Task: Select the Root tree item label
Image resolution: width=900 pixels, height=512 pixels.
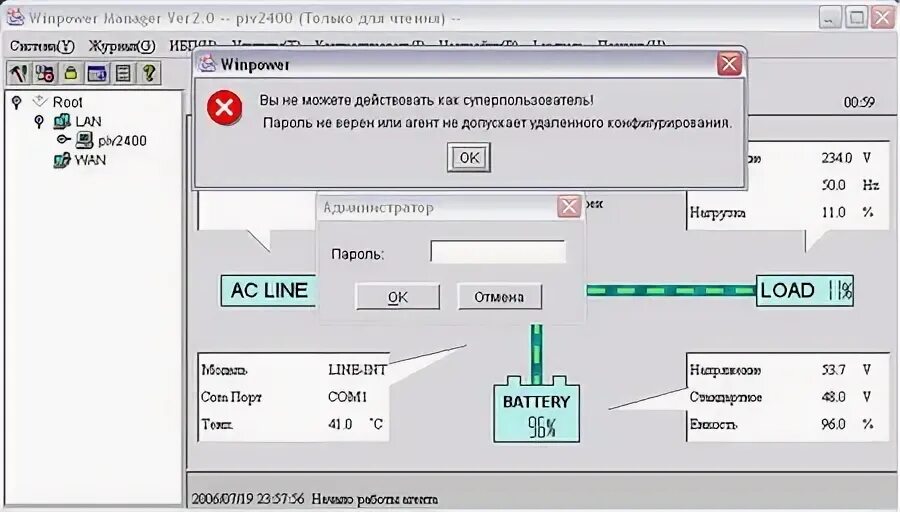Action: point(68,102)
